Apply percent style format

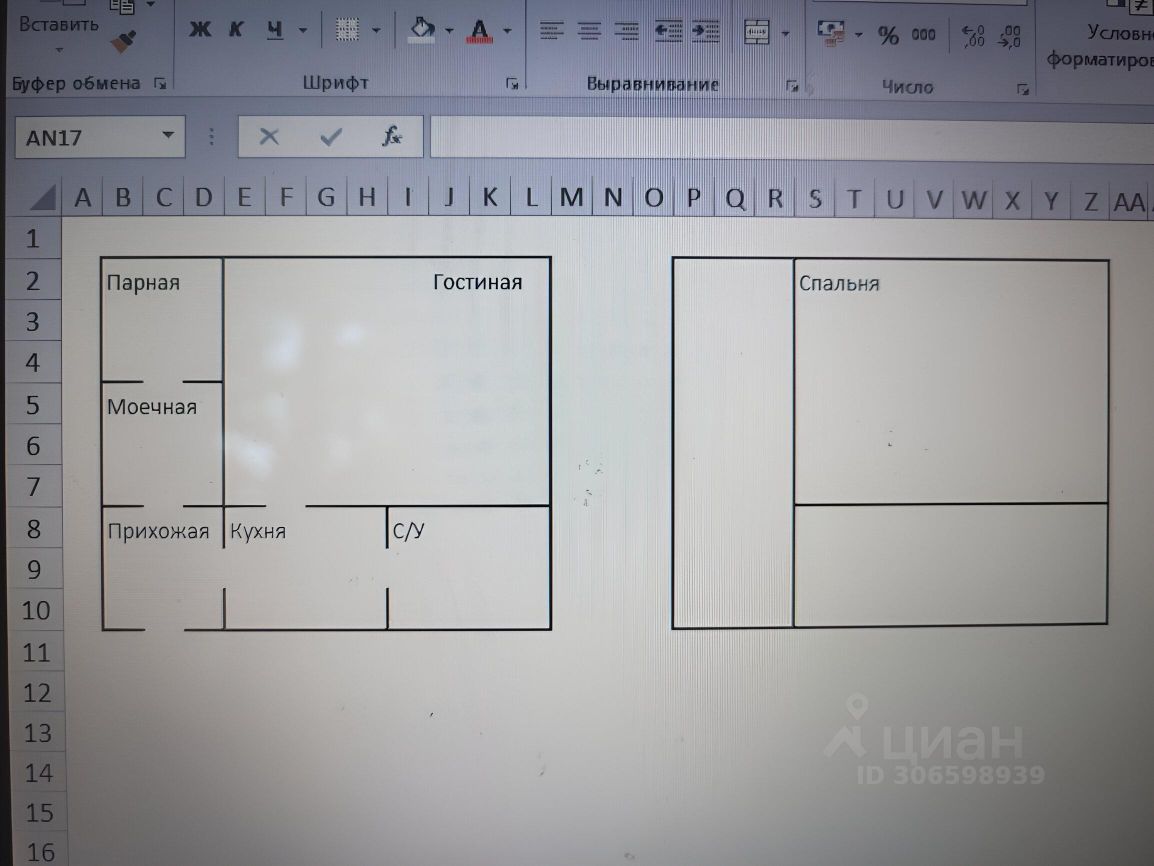pyautogui.click(x=888, y=35)
